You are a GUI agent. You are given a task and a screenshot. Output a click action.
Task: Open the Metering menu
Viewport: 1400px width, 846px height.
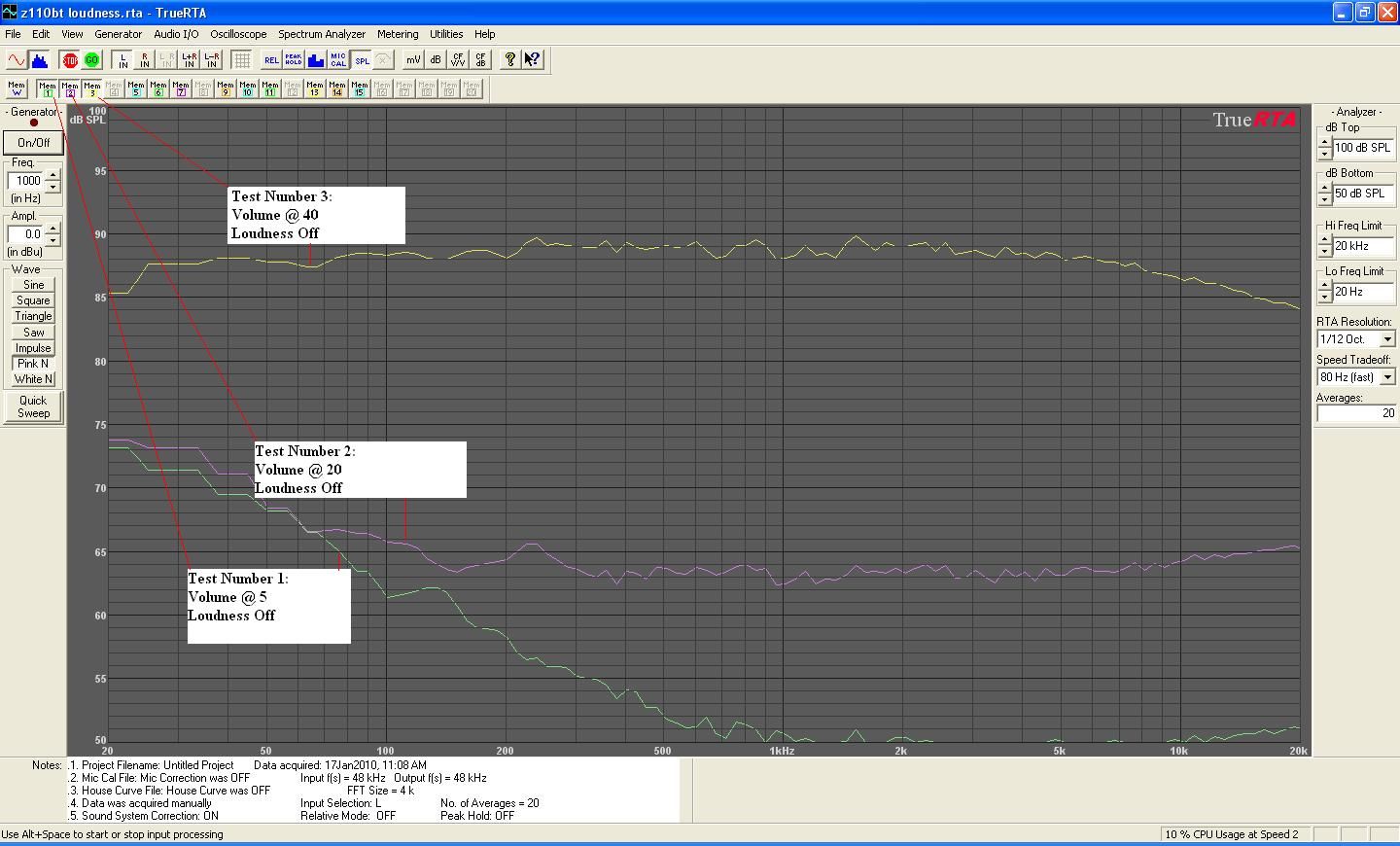[x=398, y=34]
